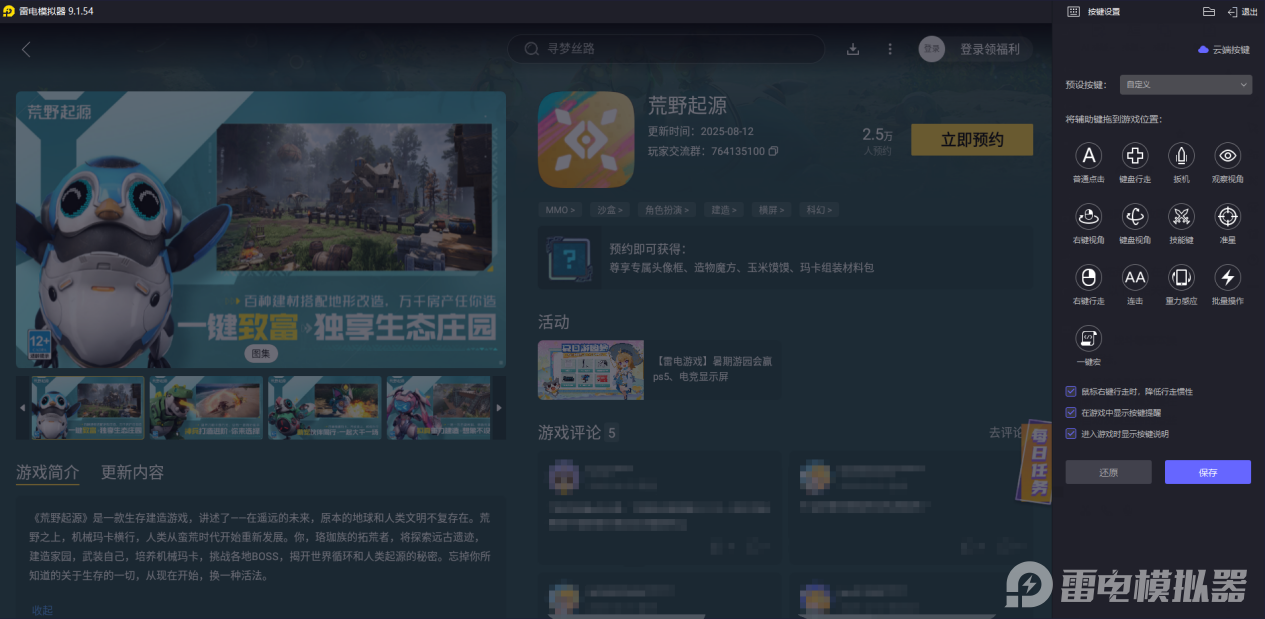The image size is (1265, 619).
Task: Open the 暑期游园会 activity card
Action: [x=660, y=370]
